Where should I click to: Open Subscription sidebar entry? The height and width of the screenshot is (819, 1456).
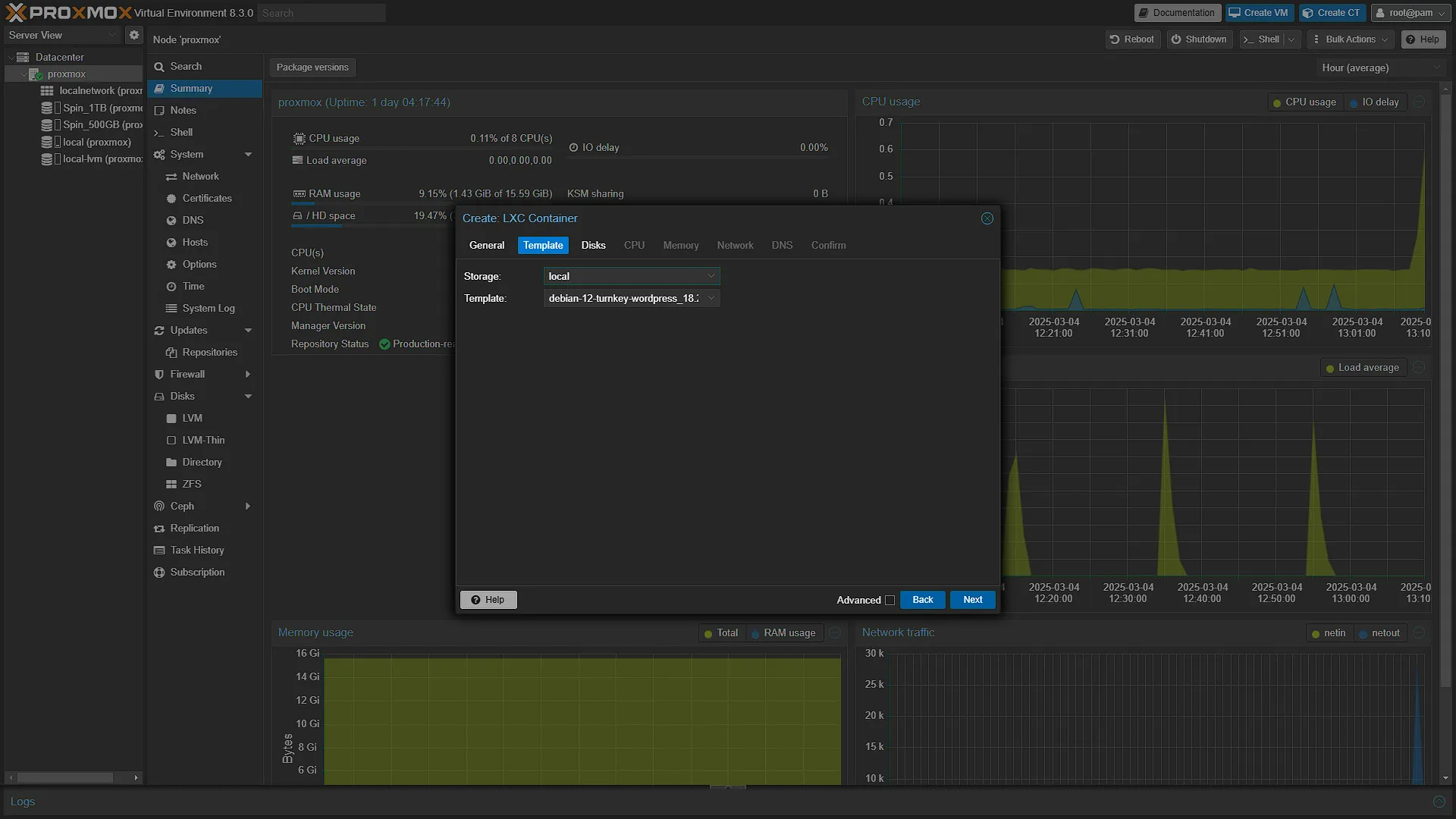197,572
